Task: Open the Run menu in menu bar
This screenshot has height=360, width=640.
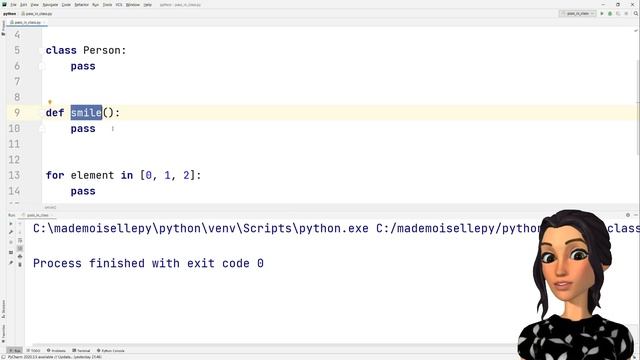Action: point(96,5)
